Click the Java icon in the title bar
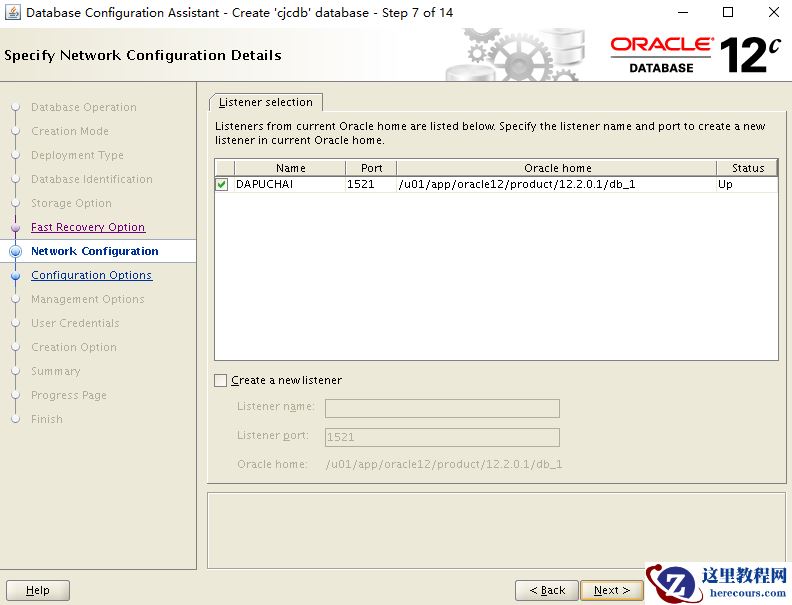The height and width of the screenshot is (605, 792). point(13,12)
